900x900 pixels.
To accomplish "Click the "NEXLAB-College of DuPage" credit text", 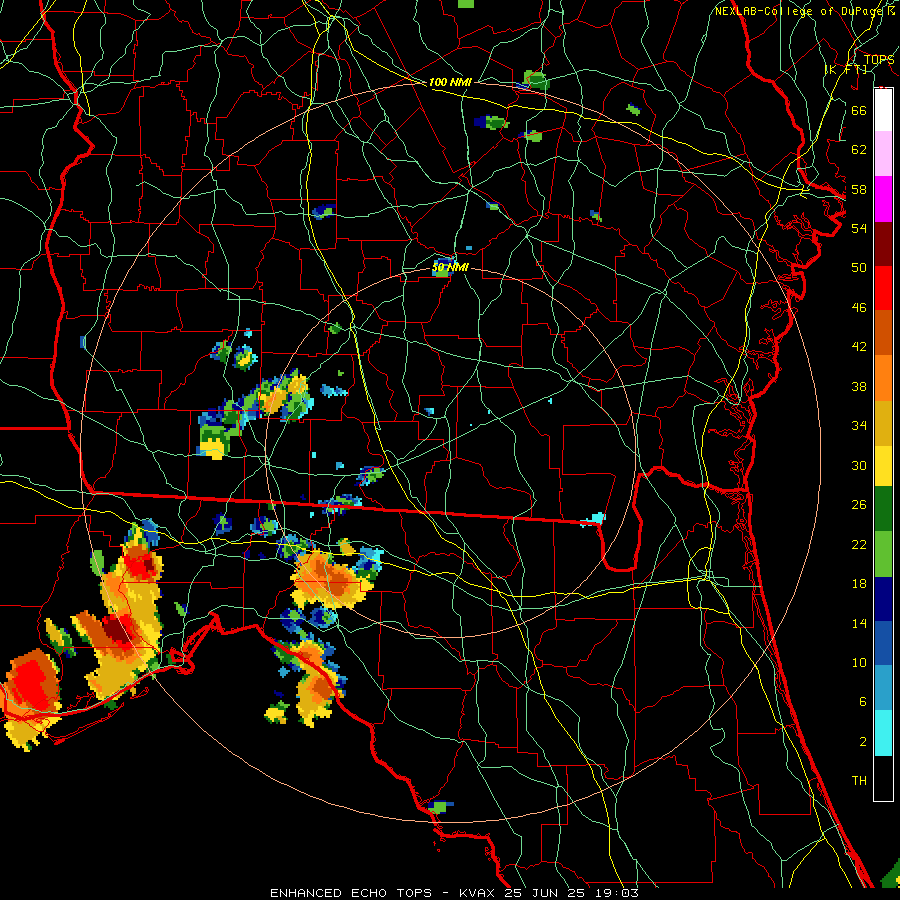I will (x=800, y=11).
